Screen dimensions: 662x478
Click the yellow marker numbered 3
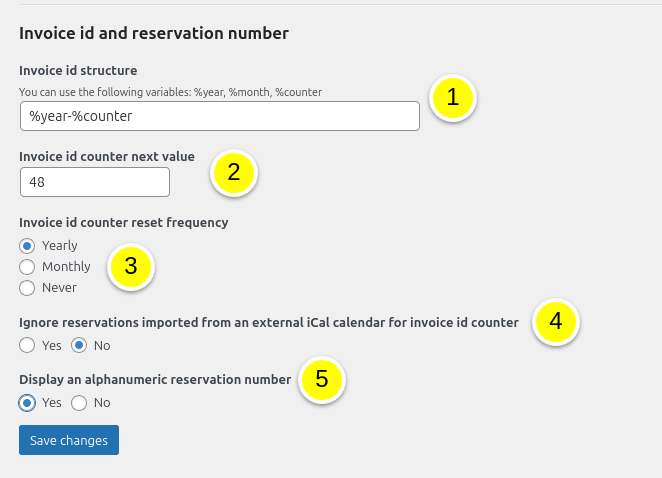(x=130, y=267)
